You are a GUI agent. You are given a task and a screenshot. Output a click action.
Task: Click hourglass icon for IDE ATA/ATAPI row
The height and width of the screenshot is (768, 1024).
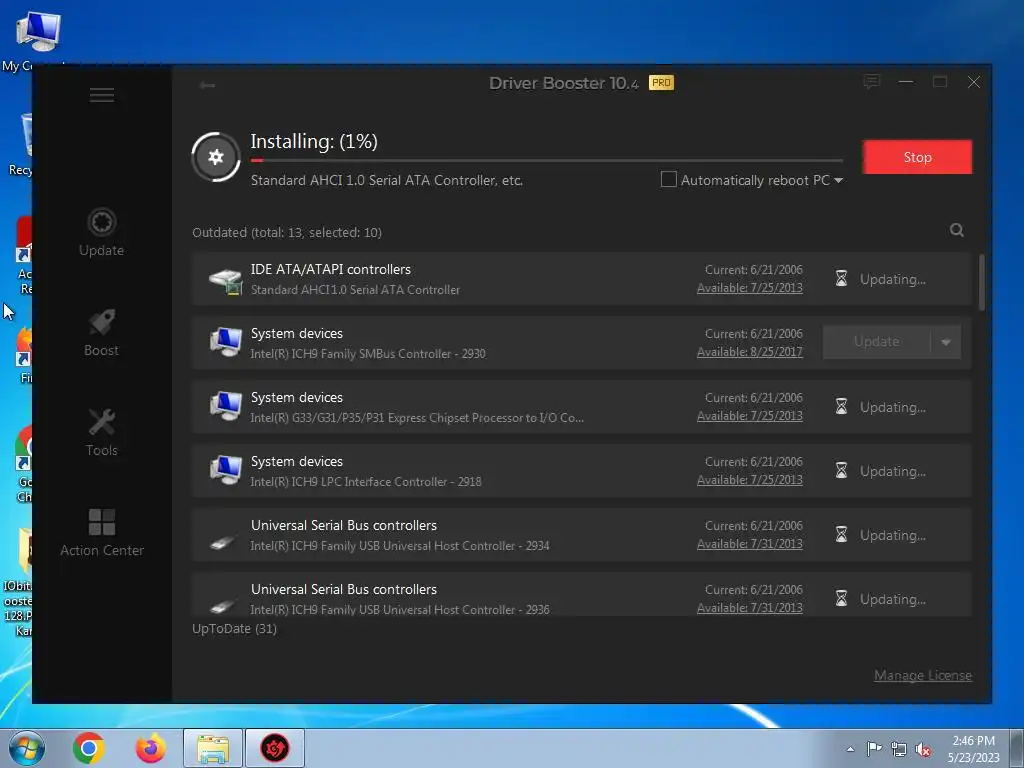[842, 279]
